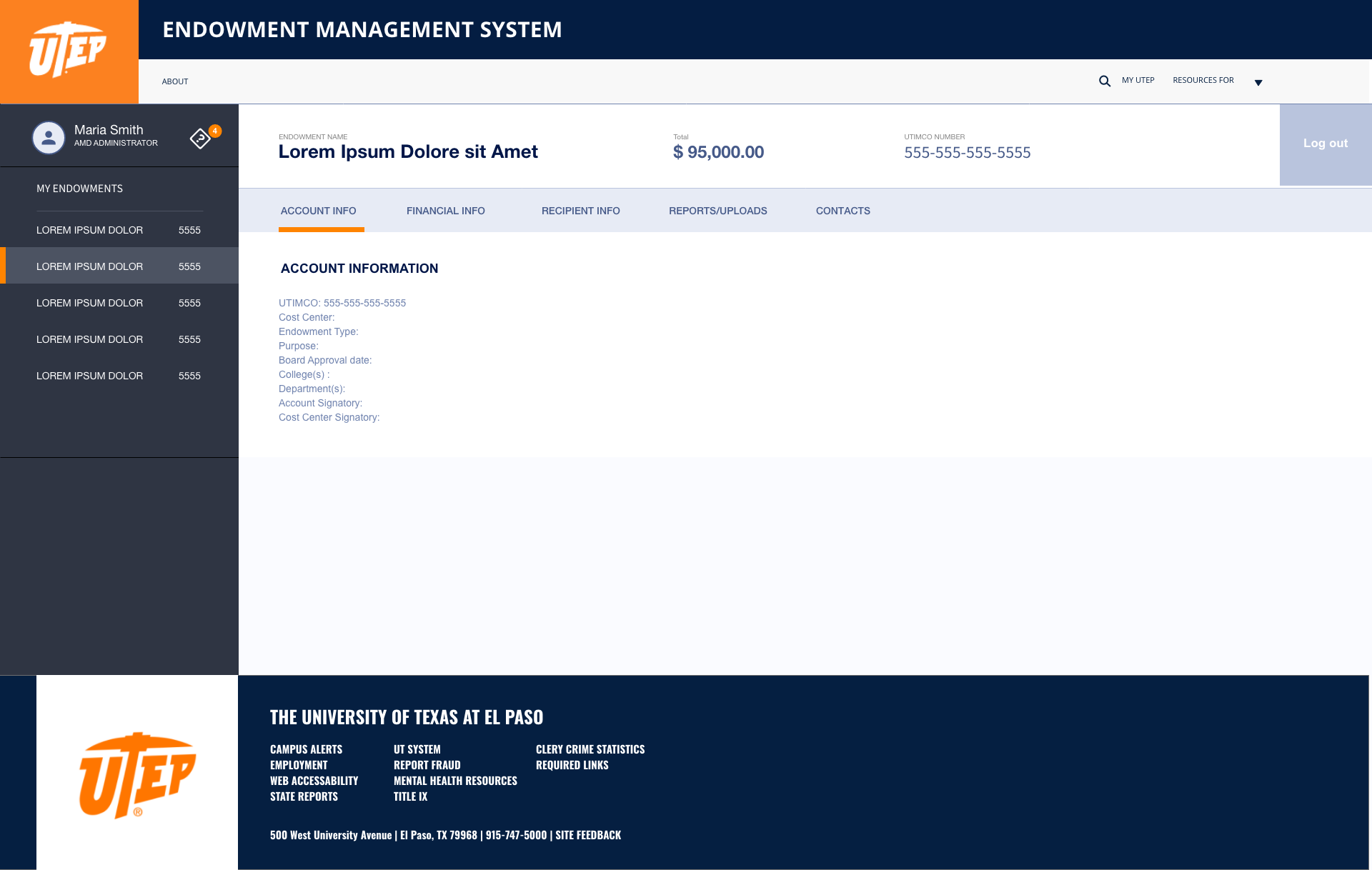
Task: Click the Cost Center: field label
Action: pyautogui.click(x=307, y=317)
